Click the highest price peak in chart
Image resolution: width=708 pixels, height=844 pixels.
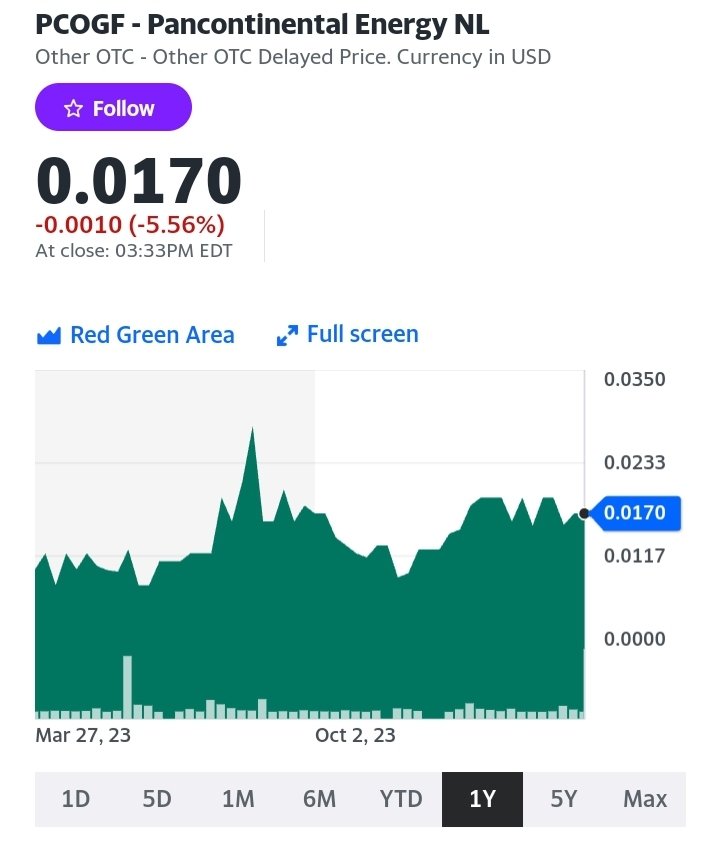pos(253,429)
